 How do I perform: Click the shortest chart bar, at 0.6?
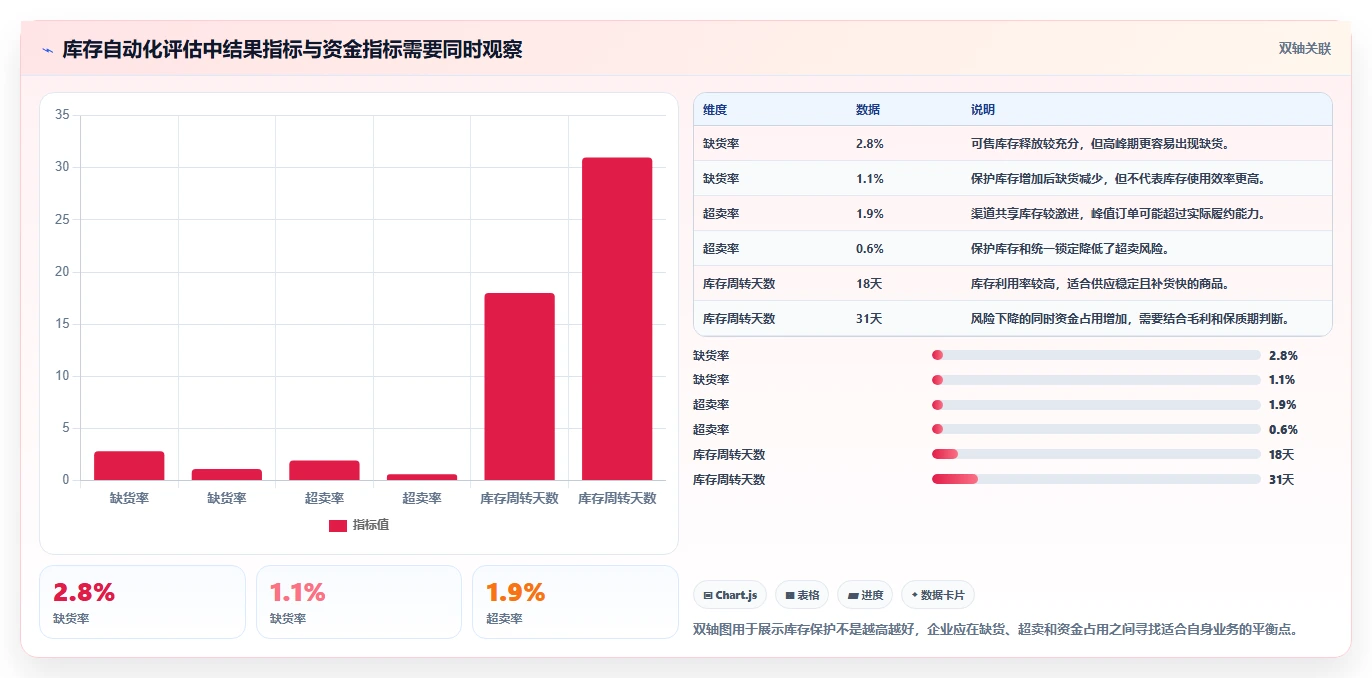(422, 477)
